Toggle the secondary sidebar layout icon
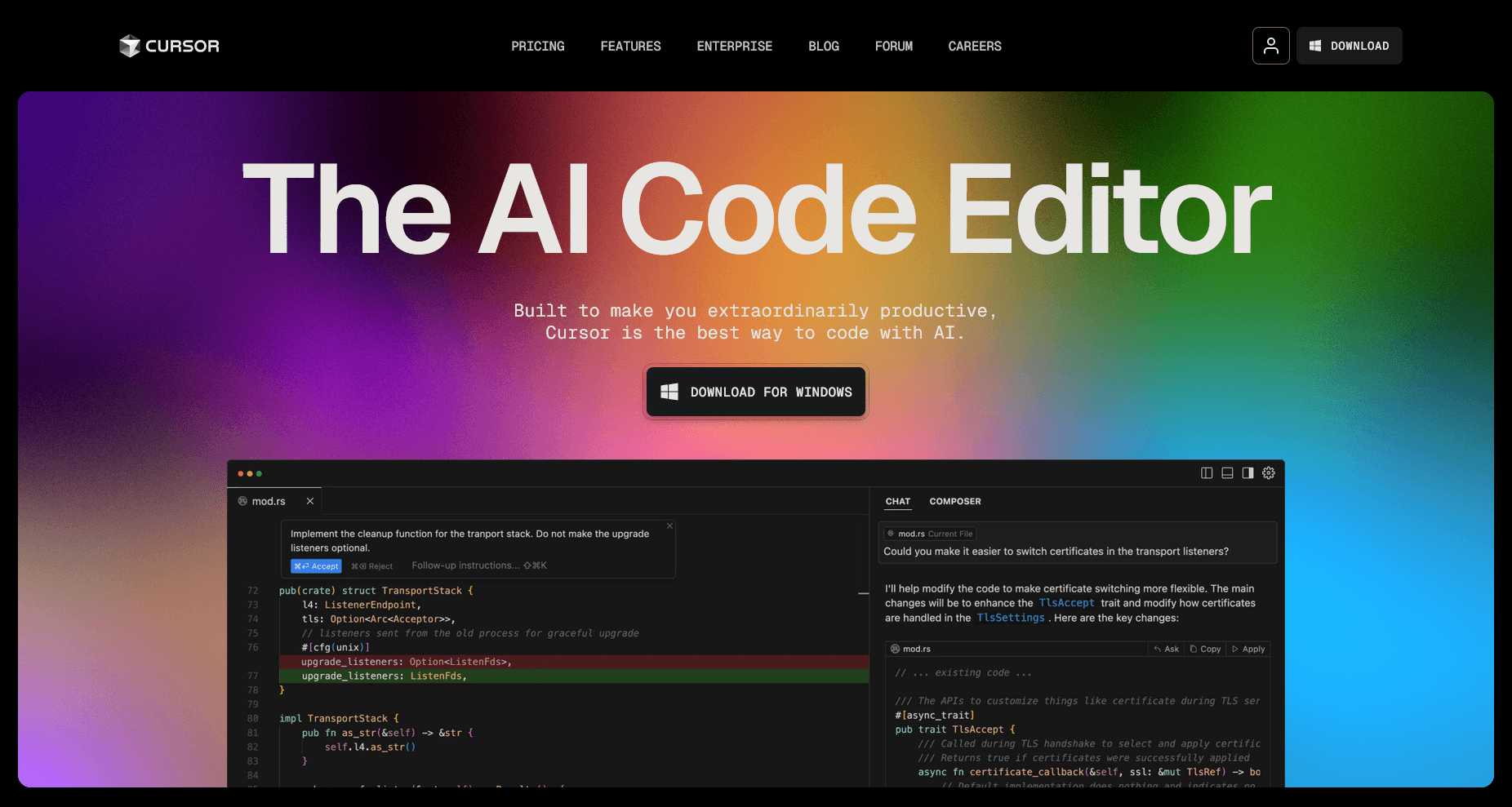Viewport: 1512px width, 807px height. coord(1247,473)
